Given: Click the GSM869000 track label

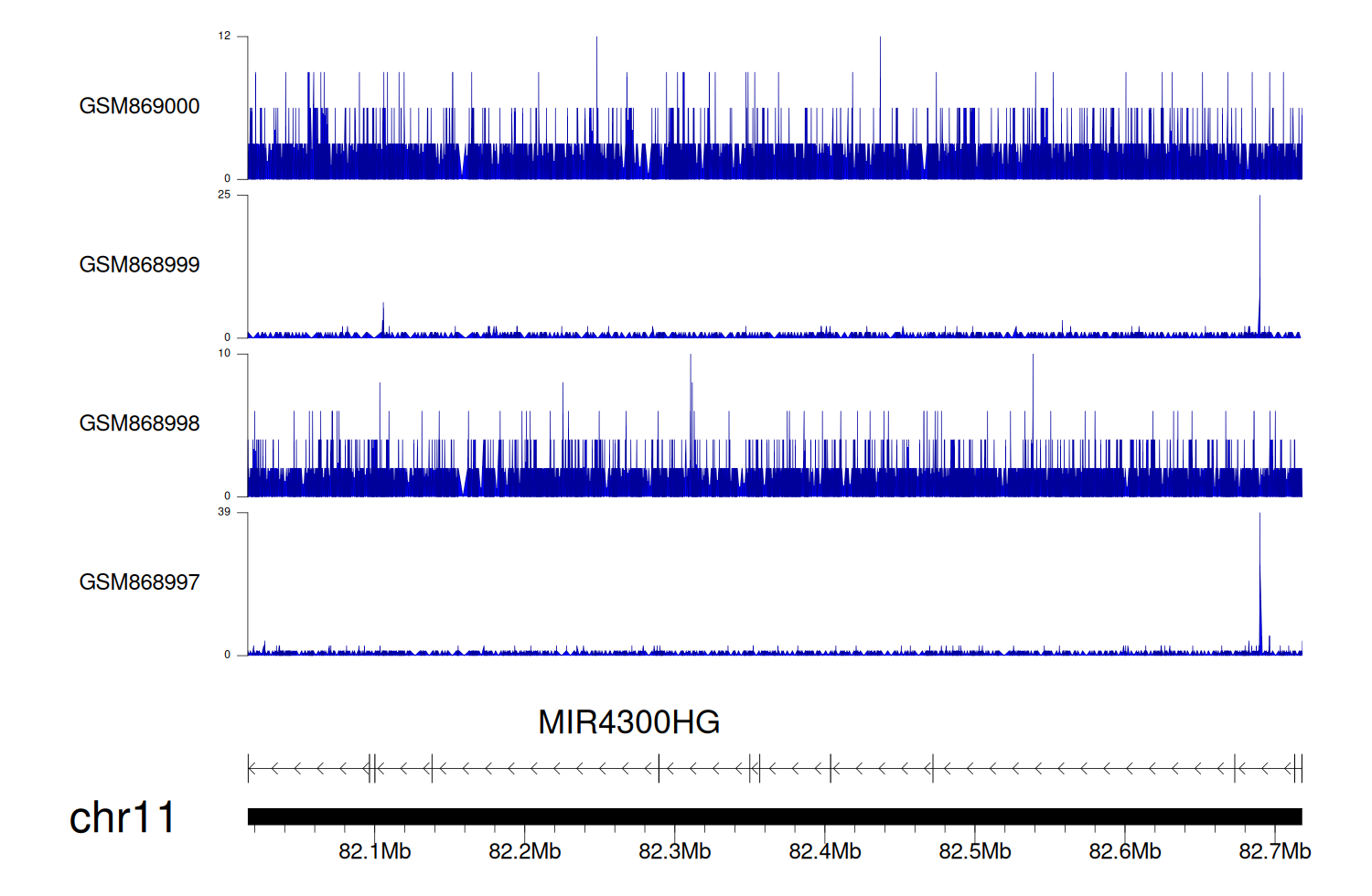Looking at the screenshot, I should 139,106.
